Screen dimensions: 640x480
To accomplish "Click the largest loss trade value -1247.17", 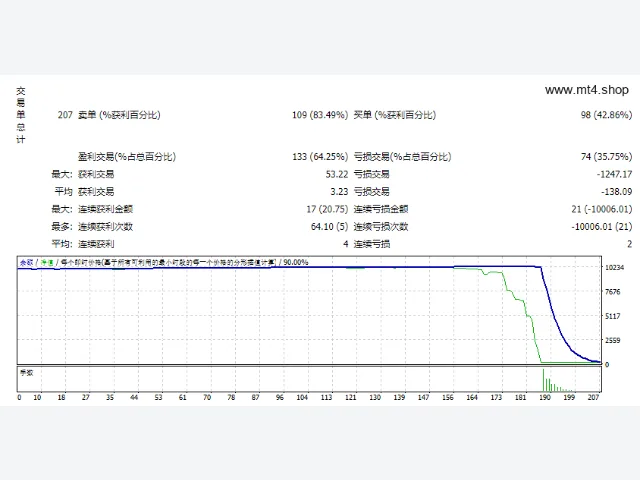I will pos(614,174).
